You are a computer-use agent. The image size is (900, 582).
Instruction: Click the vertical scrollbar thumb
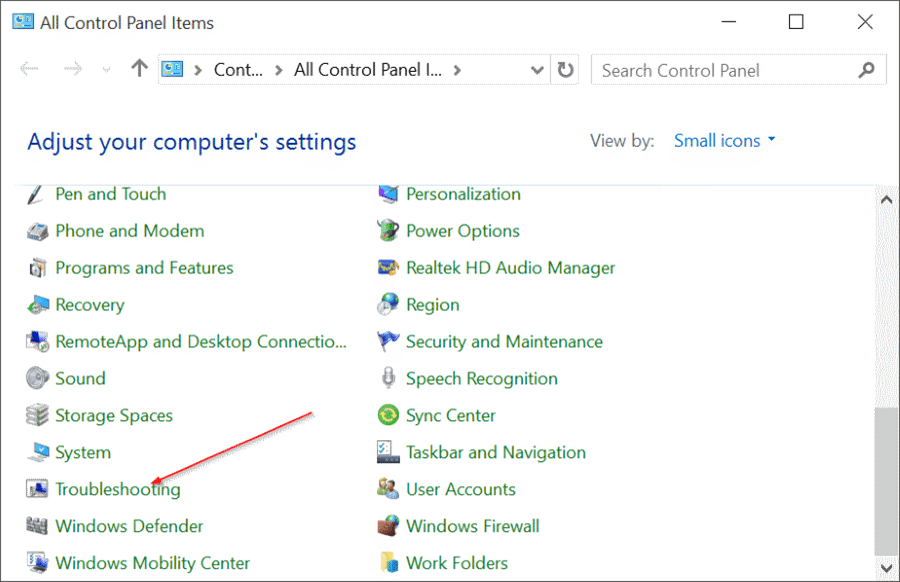(x=886, y=481)
